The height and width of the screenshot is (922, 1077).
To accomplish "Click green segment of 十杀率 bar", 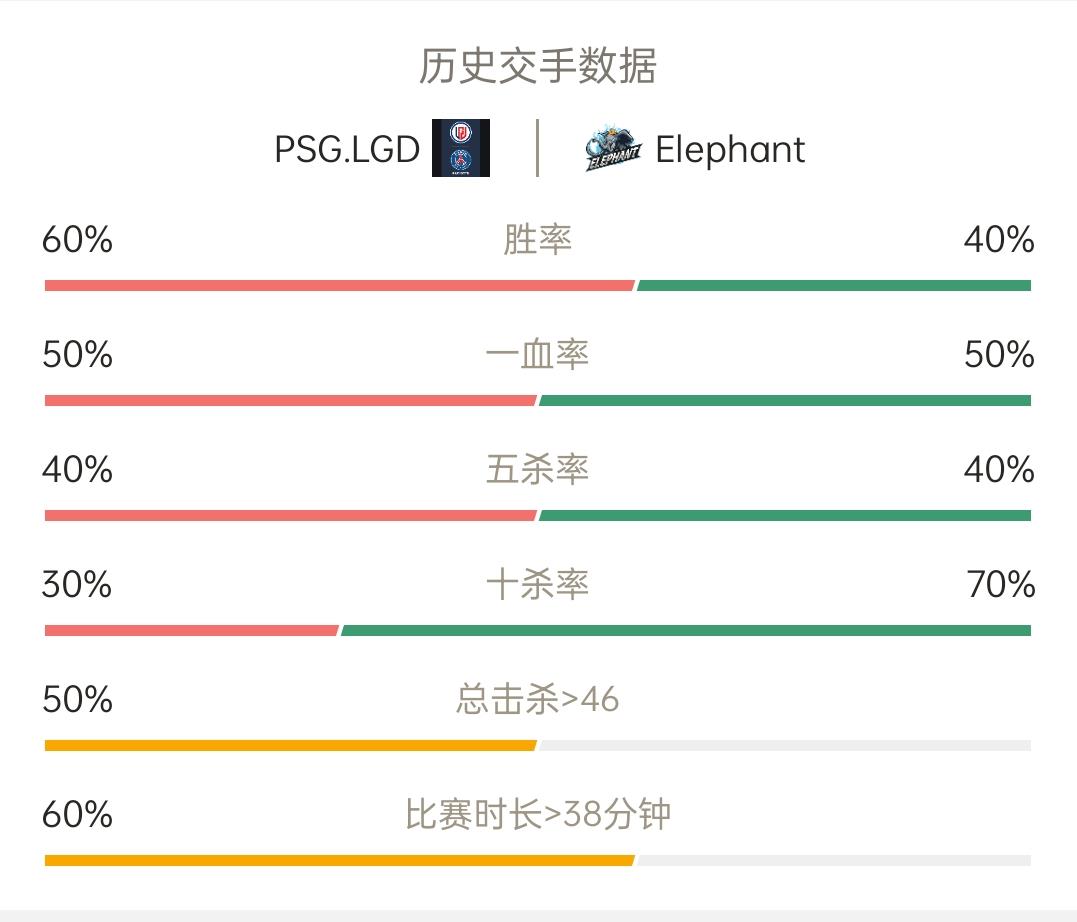I will point(686,631).
